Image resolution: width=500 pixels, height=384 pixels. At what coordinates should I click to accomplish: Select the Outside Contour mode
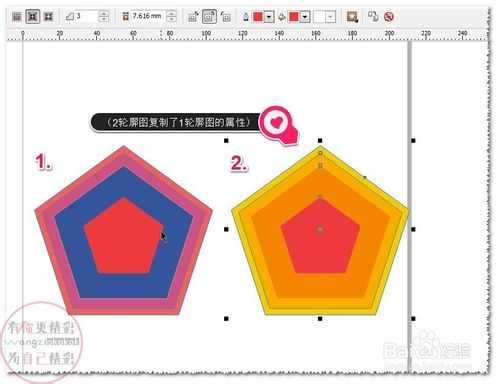pos(49,16)
